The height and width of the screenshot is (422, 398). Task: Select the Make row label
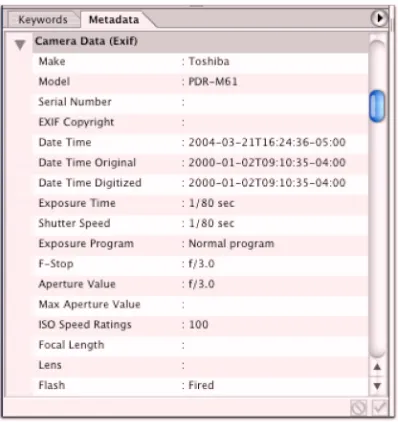(x=52, y=61)
